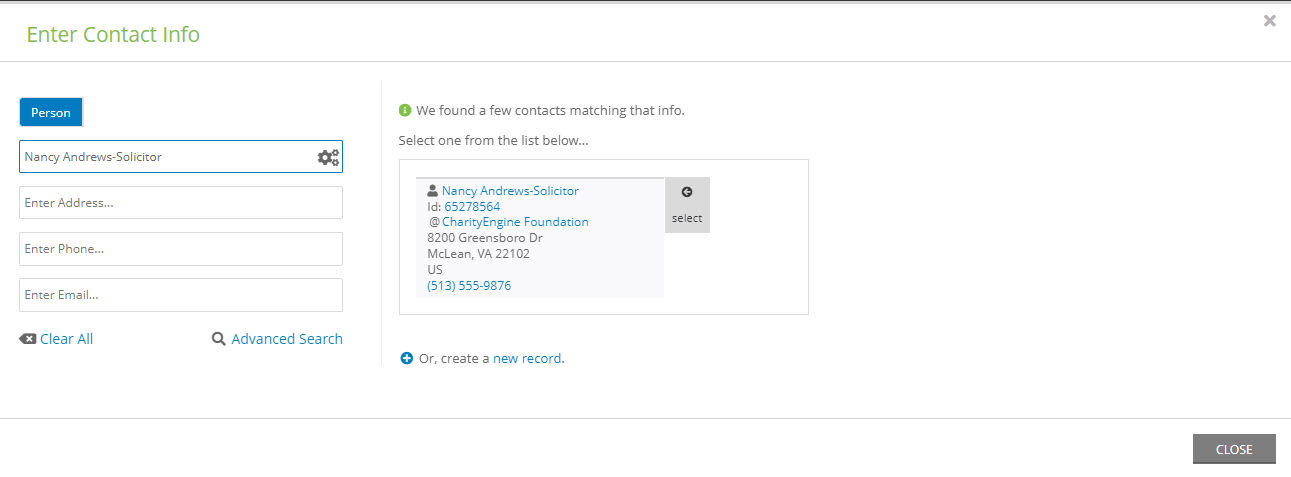This screenshot has width=1291, height=477.
Task: Close the dialog with the X icon
Action: tap(1270, 20)
